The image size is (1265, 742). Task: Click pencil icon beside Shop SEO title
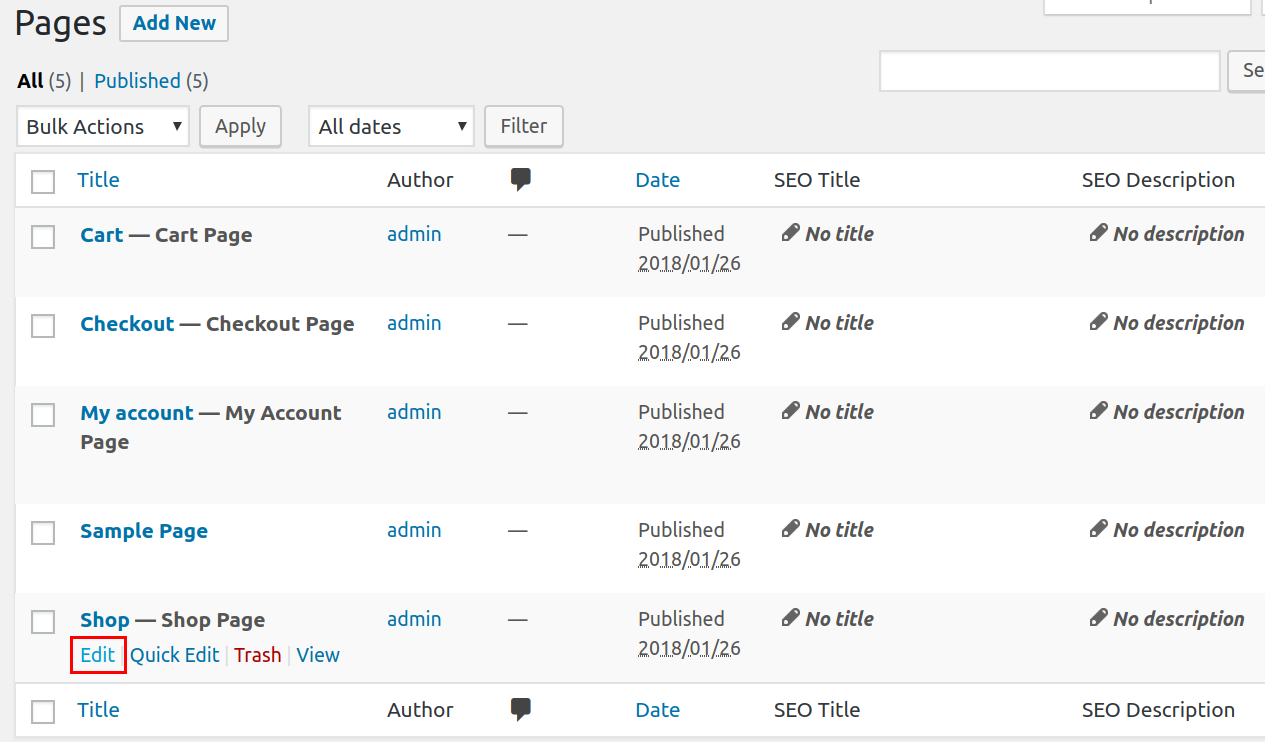[791, 618]
